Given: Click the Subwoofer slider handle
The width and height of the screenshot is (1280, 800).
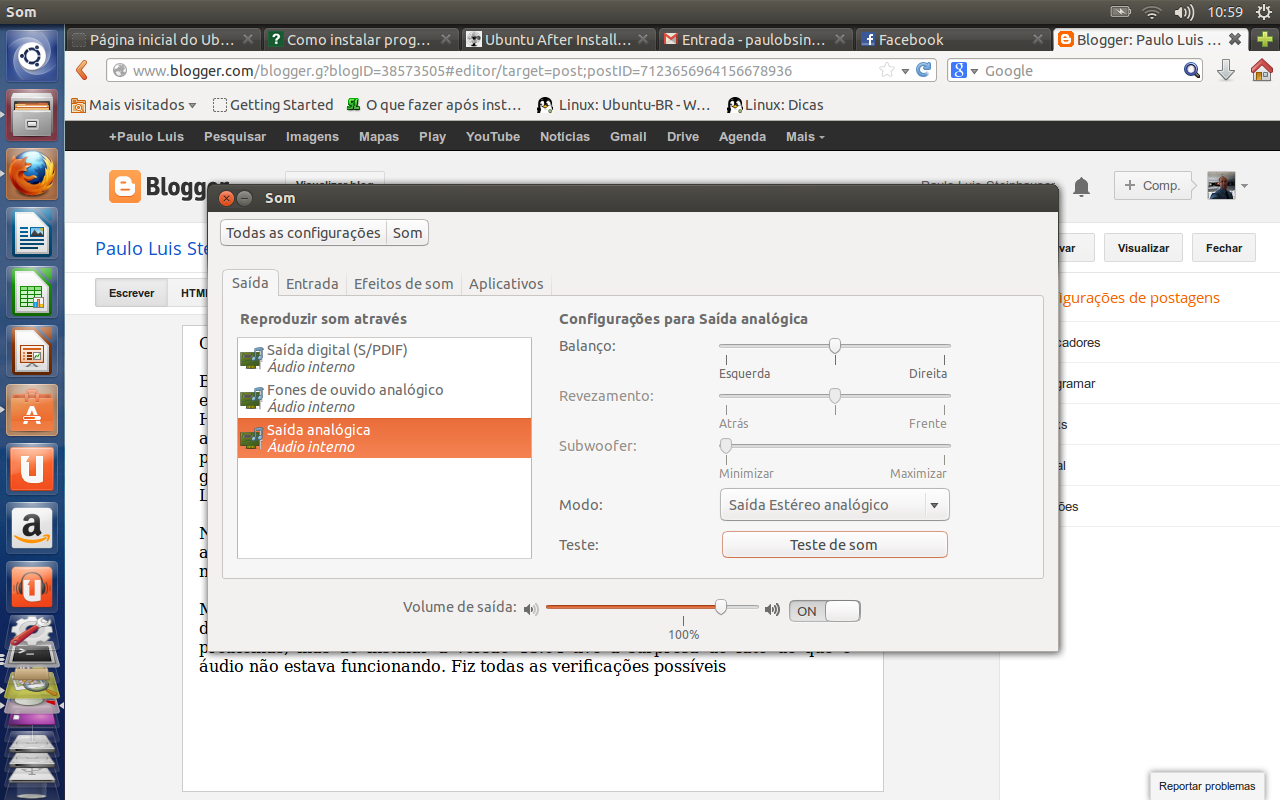Looking at the screenshot, I should tap(726, 446).
